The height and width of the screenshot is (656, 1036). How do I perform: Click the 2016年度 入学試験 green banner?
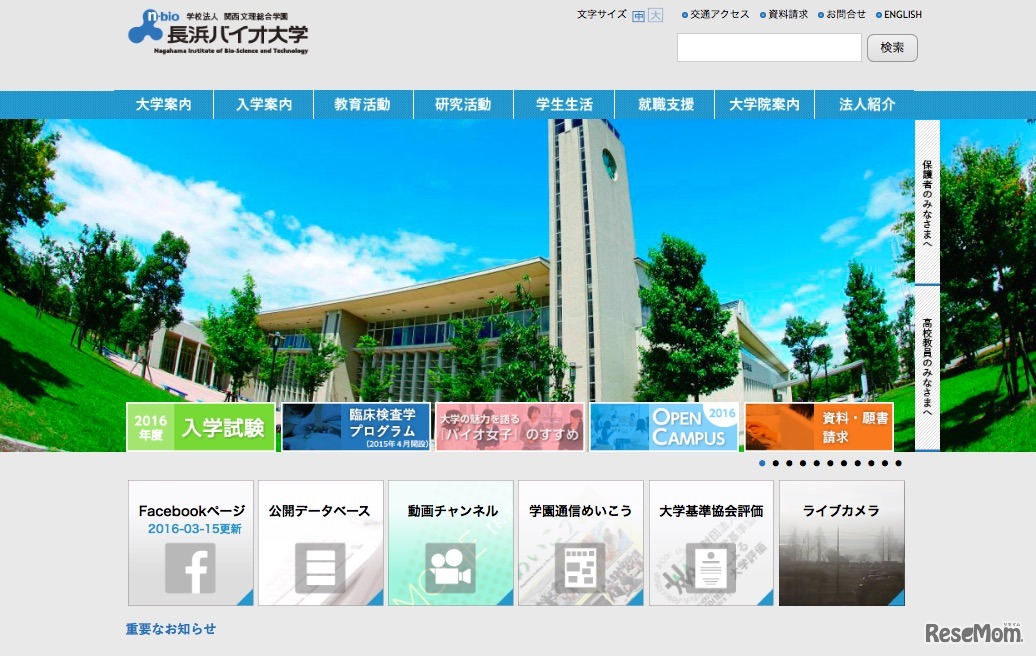(x=198, y=428)
